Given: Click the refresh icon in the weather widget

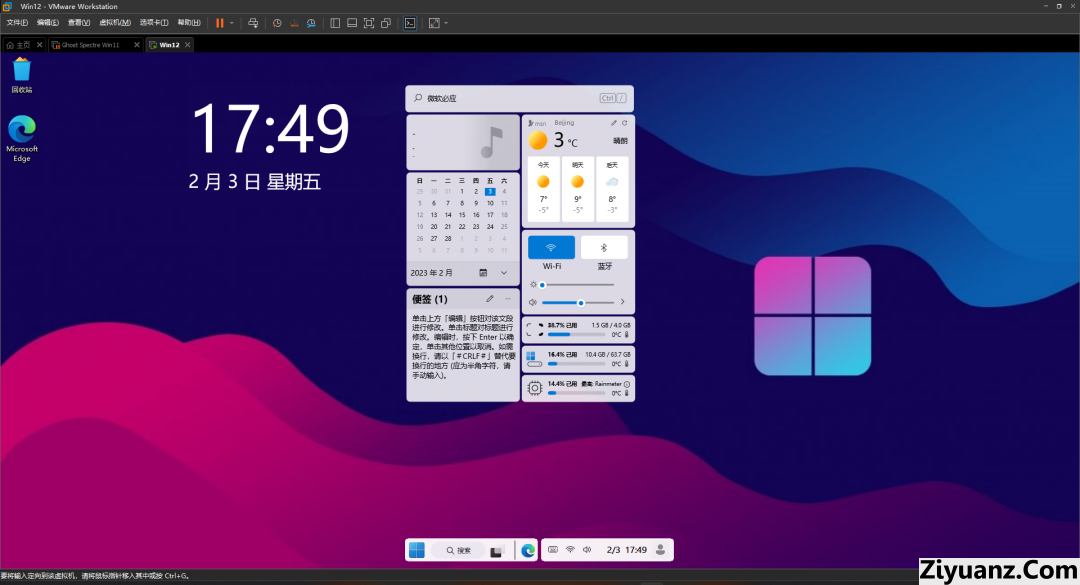Looking at the screenshot, I should coord(625,123).
